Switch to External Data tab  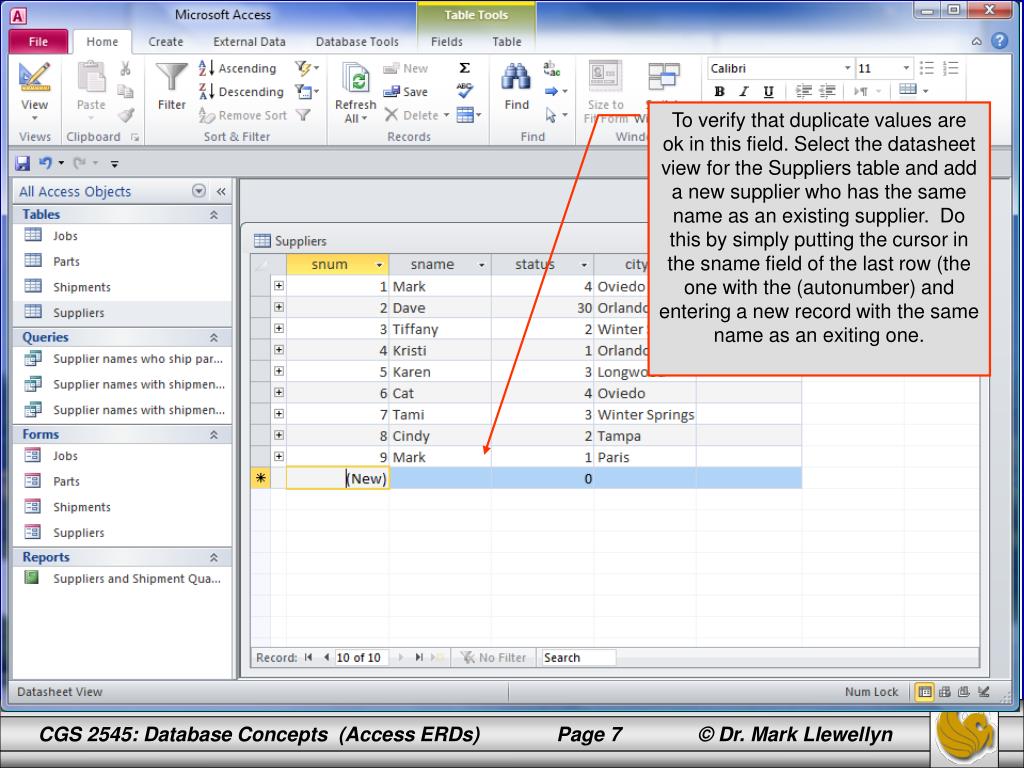coord(249,41)
